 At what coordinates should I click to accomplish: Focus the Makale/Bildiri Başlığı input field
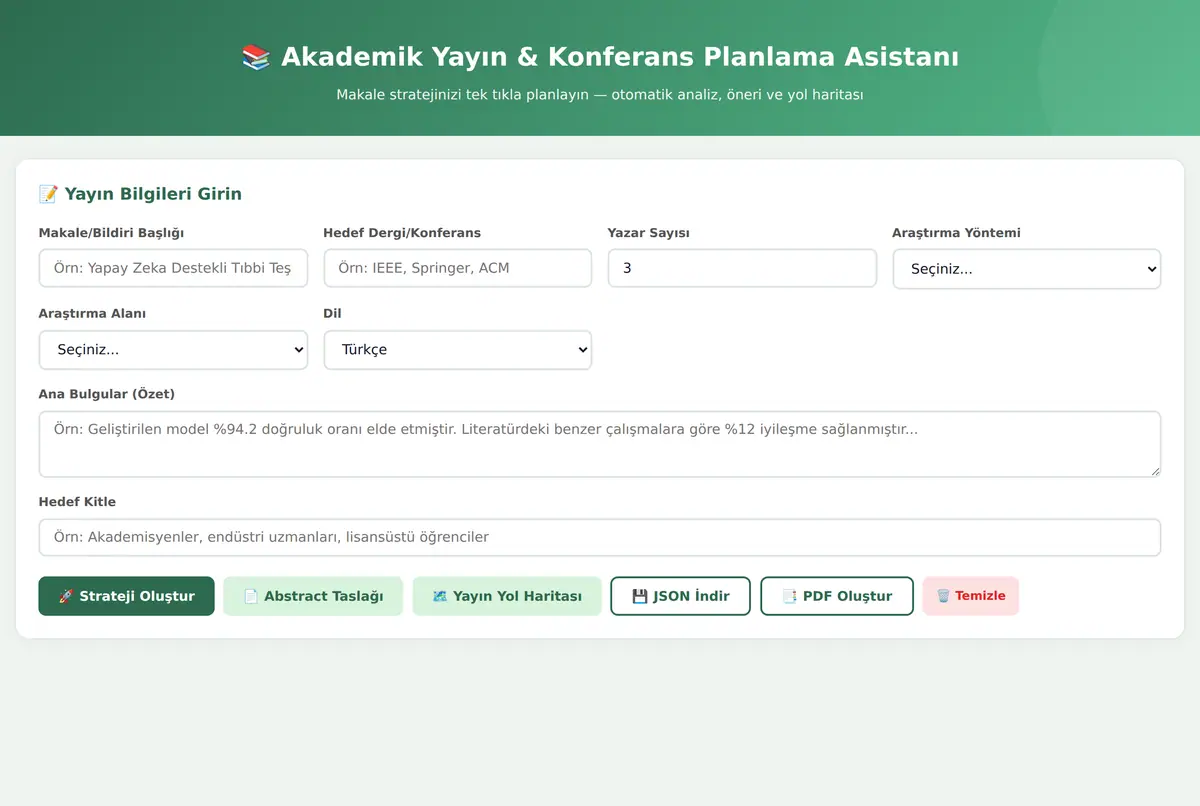[x=173, y=268]
